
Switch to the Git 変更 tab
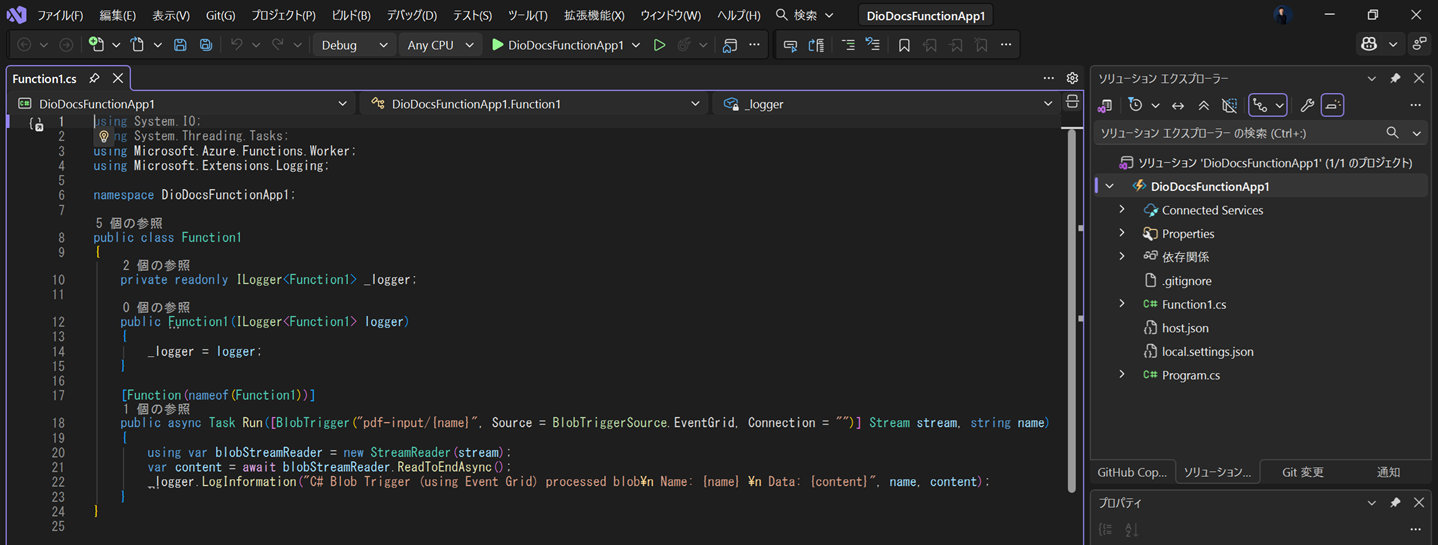1302,472
